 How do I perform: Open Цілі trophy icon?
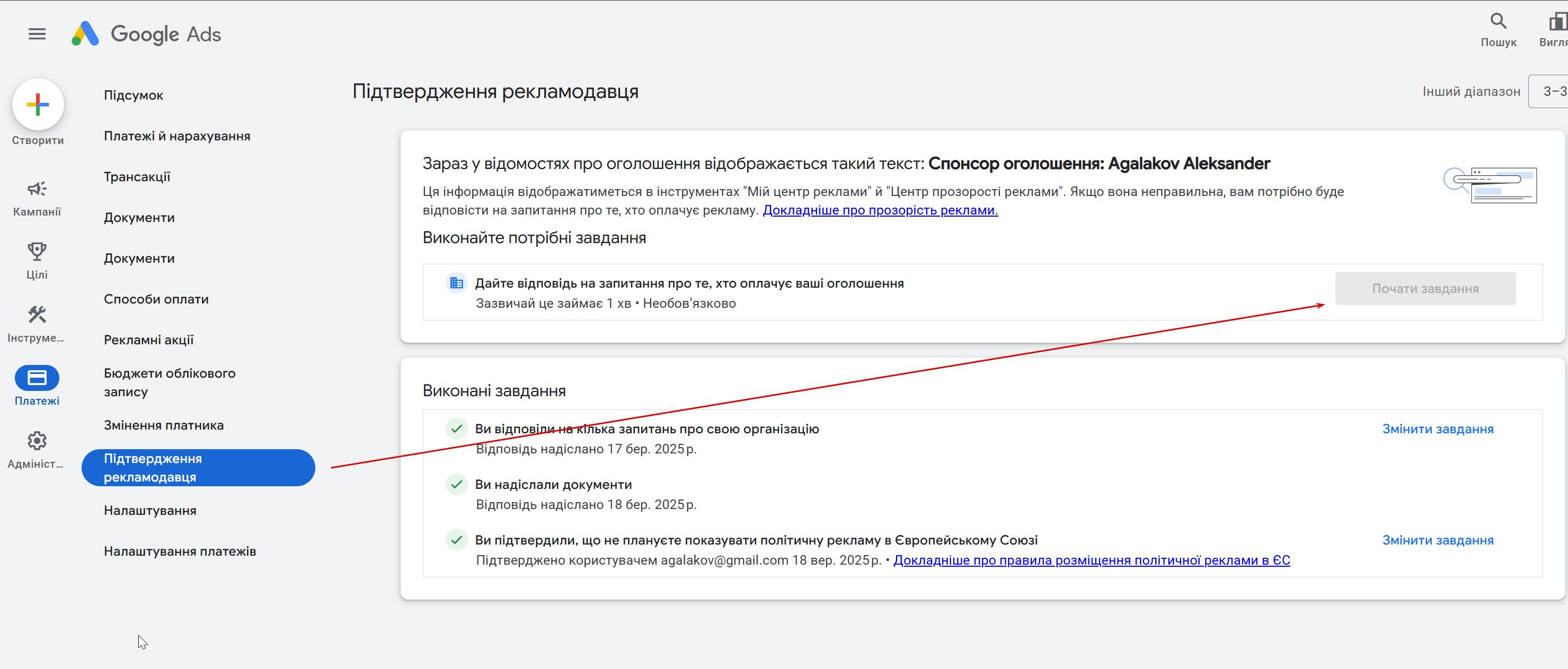click(37, 252)
